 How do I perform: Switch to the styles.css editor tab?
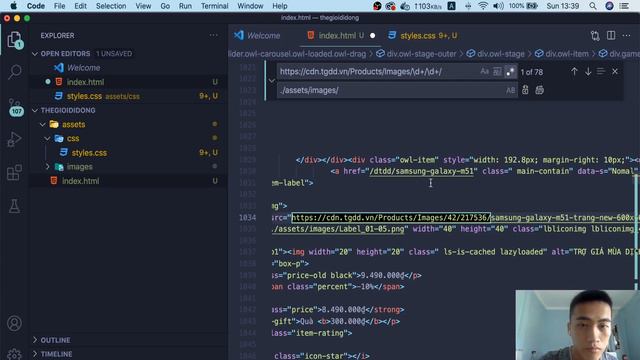[423, 36]
